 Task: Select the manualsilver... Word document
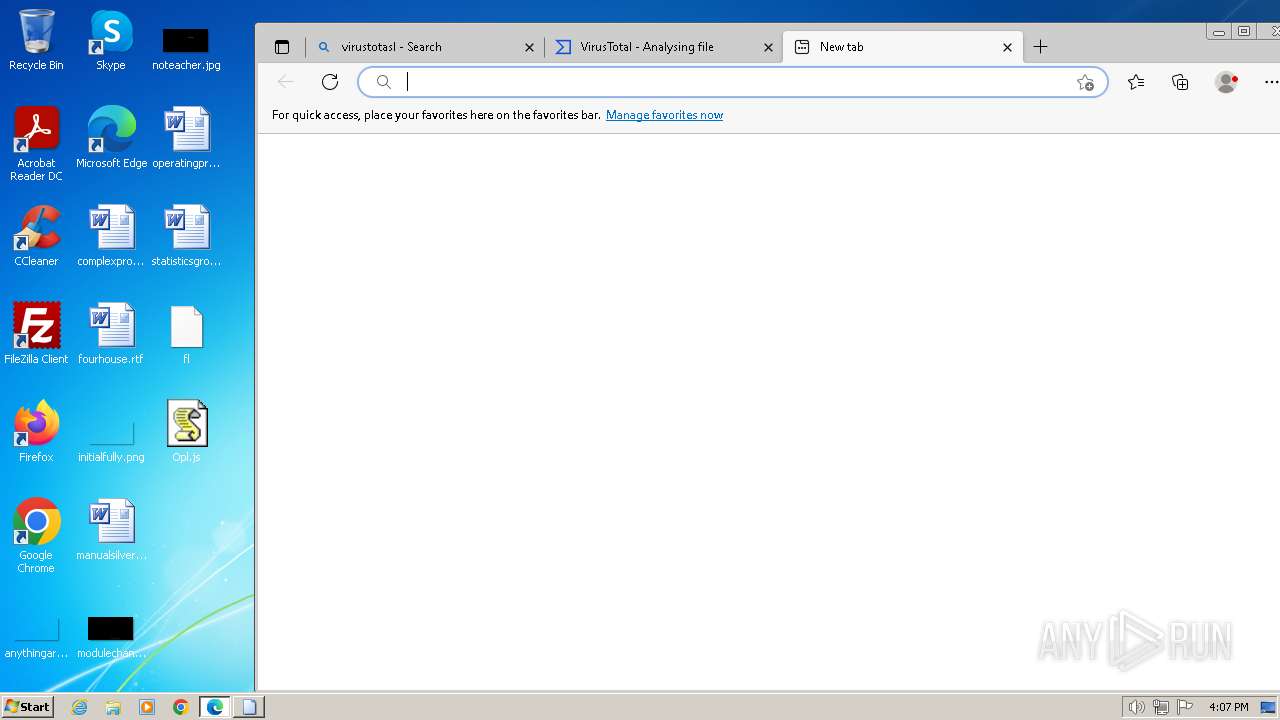(111, 530)
